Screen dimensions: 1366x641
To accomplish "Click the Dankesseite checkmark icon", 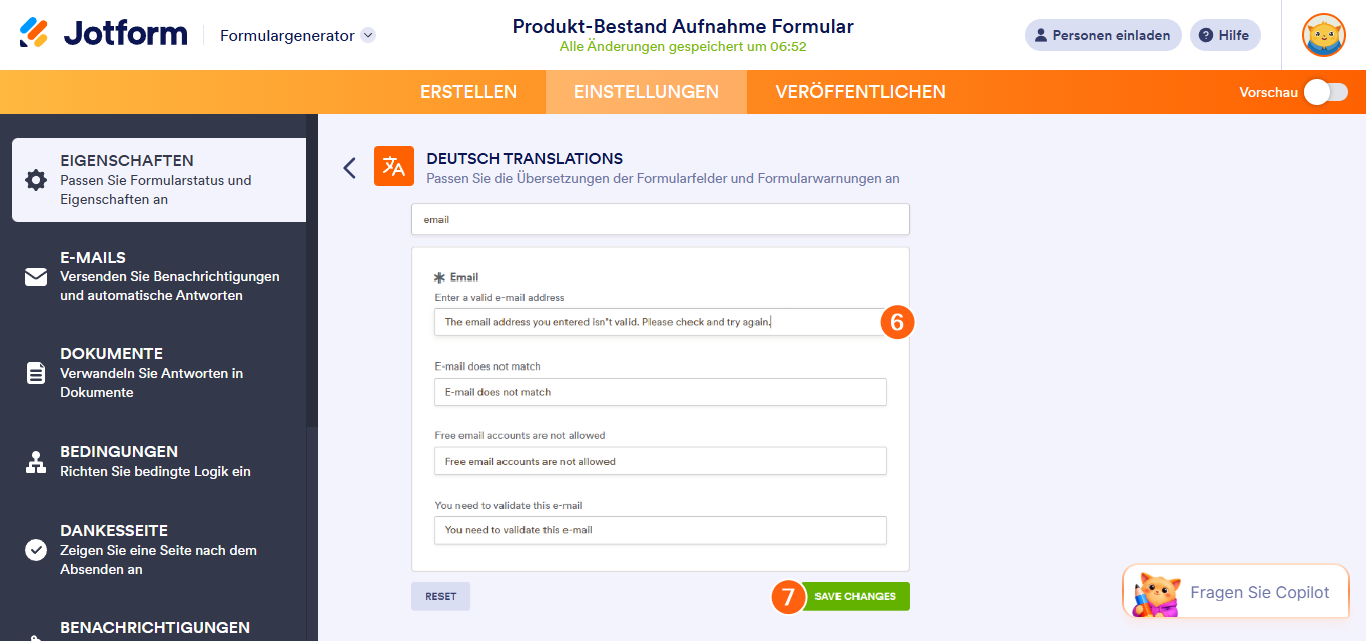I will click(x=36, y=550).
